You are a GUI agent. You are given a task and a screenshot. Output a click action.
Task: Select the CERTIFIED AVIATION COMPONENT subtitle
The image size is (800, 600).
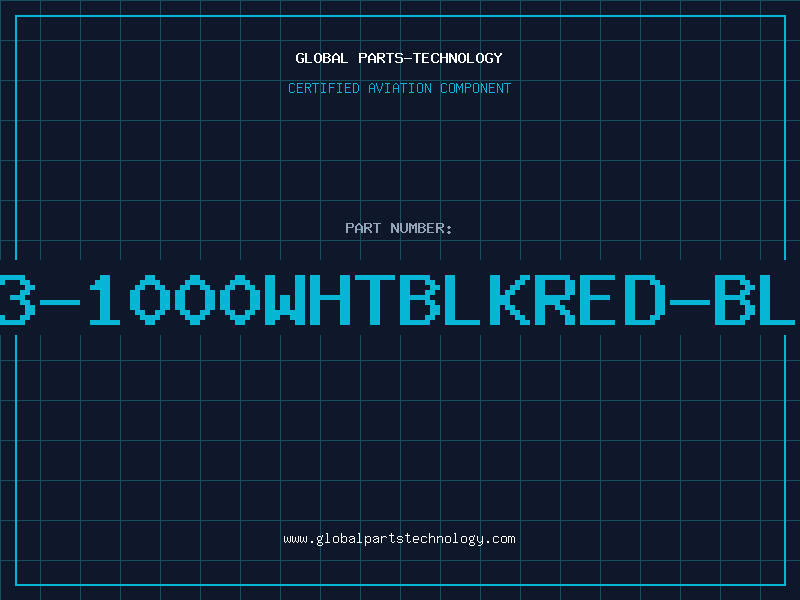pos(399,88)
